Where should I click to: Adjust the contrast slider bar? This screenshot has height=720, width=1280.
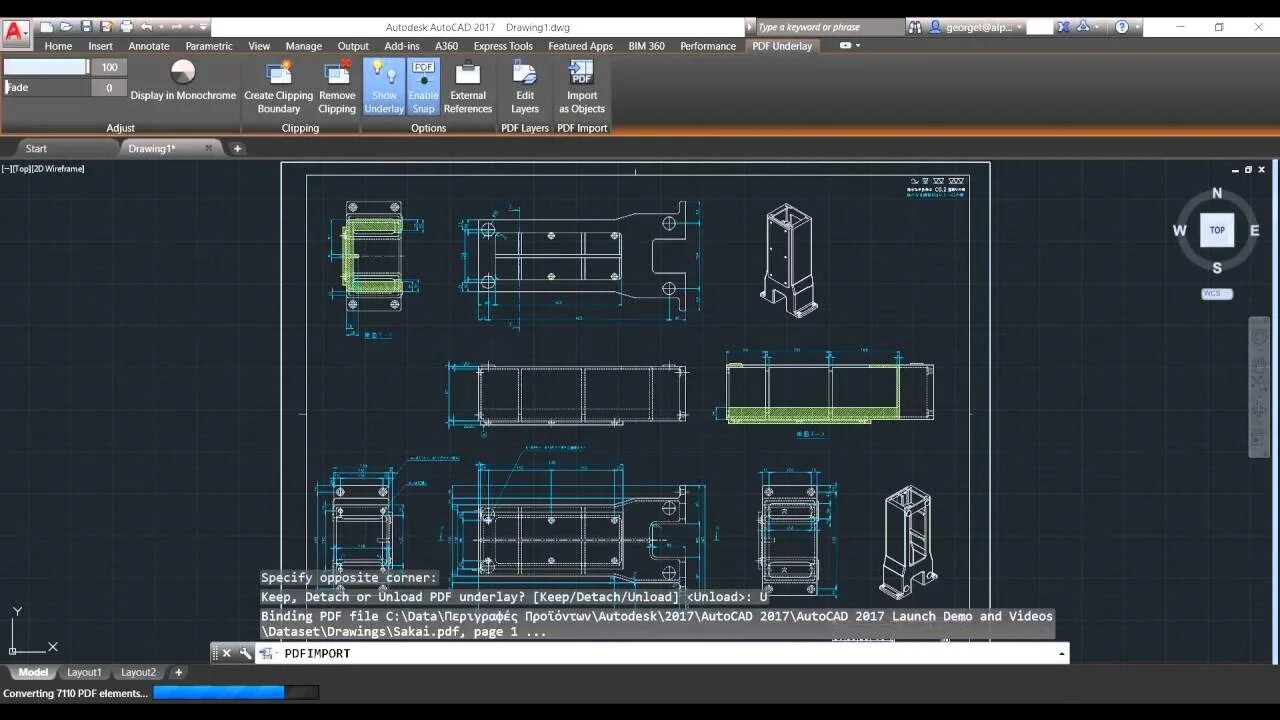pos(46,67)
